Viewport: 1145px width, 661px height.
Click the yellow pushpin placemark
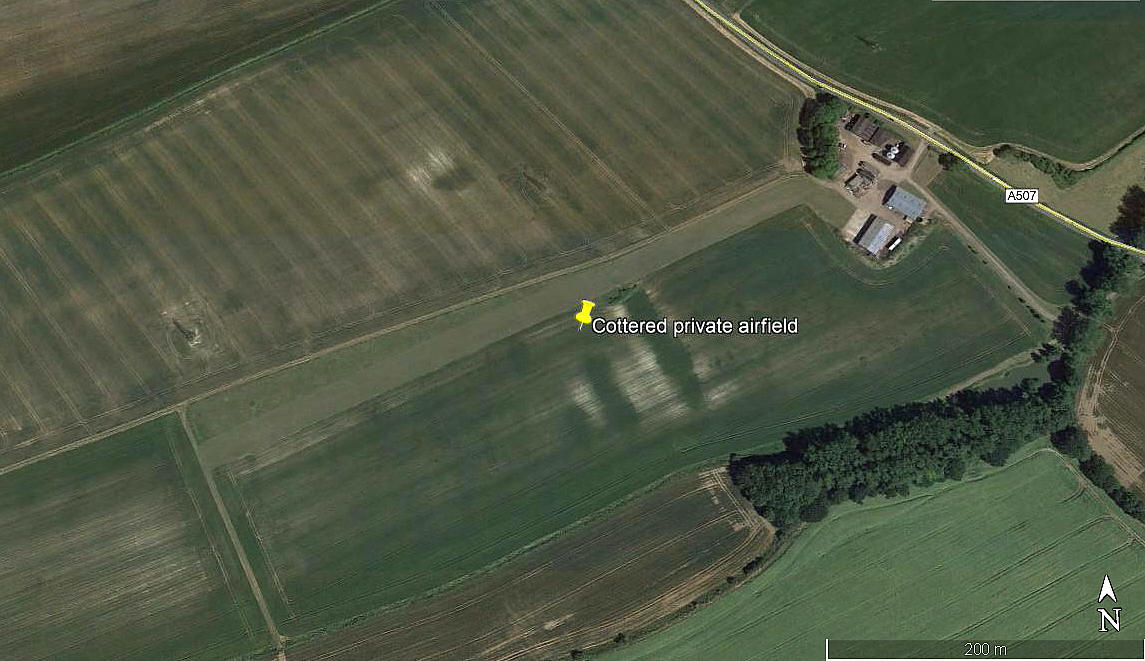[584, 314]
